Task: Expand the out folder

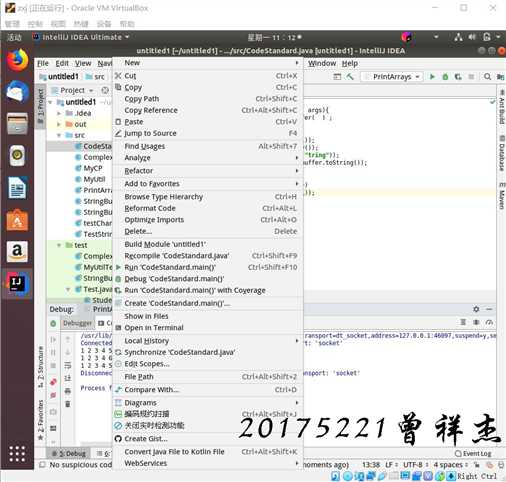Action: pyautogui.click(x=59, y=124)
